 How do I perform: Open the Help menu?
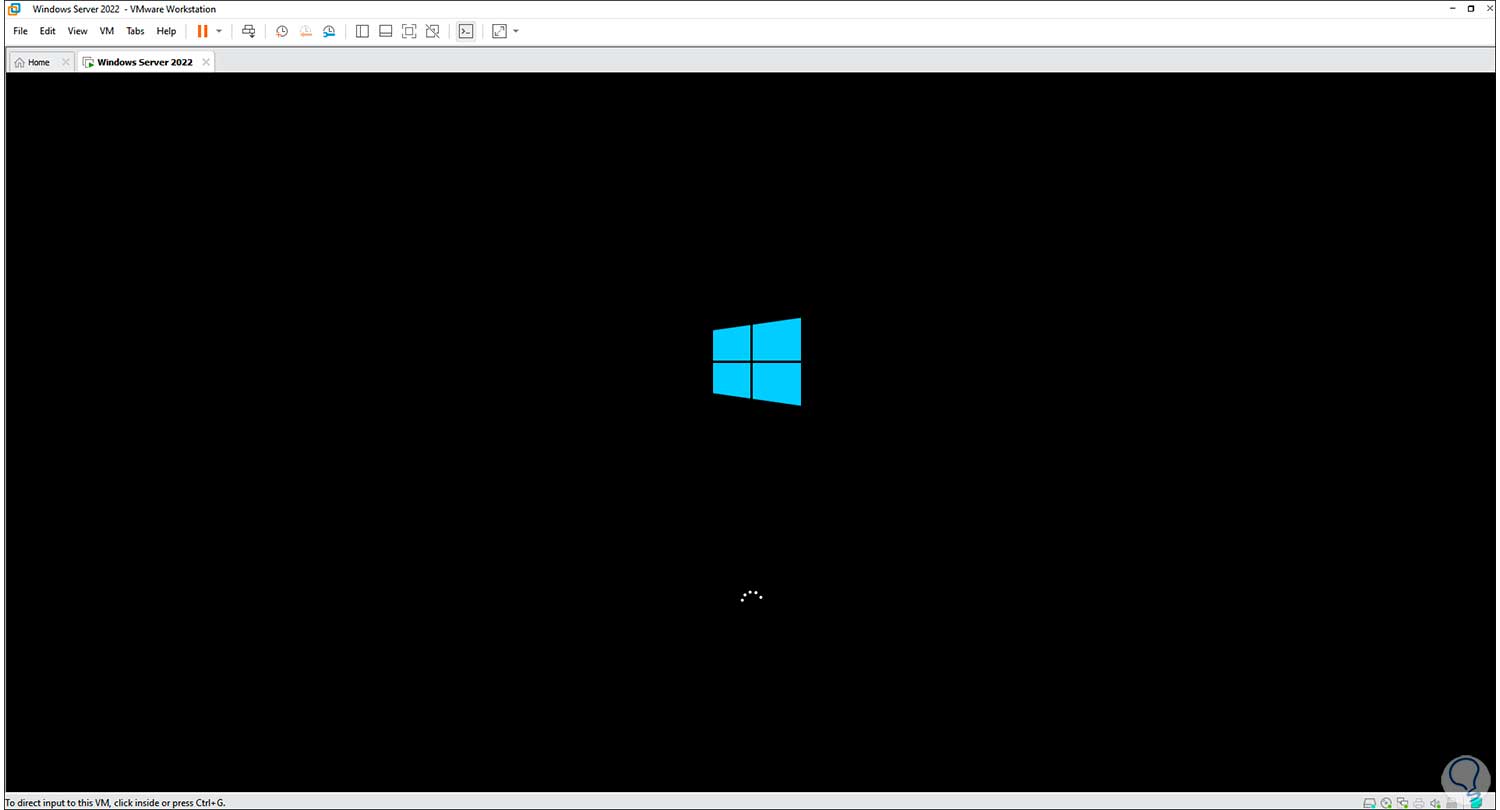click(166, 31)
